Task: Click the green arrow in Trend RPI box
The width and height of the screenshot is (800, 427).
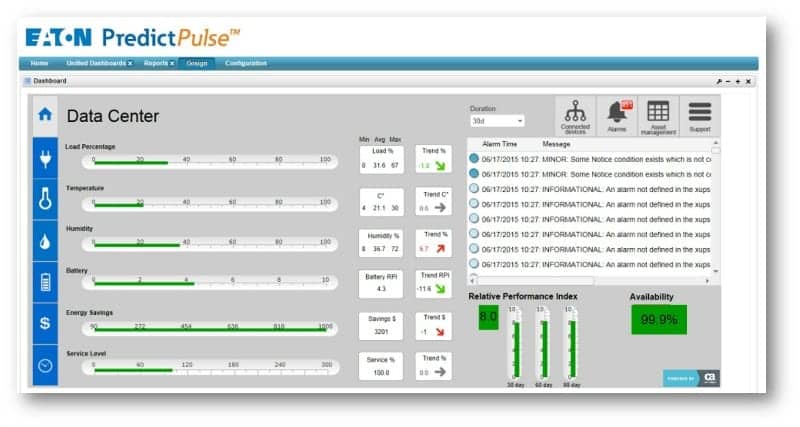Action: (440, 289)
